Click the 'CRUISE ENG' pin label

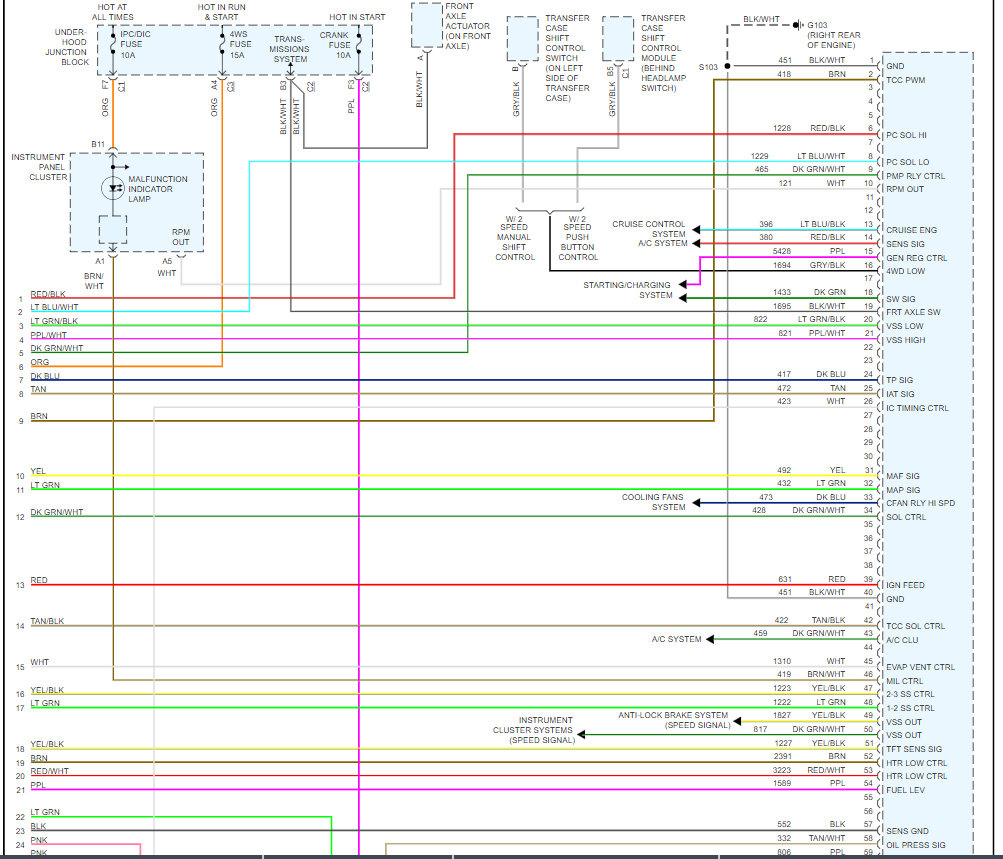click(911, 230)
